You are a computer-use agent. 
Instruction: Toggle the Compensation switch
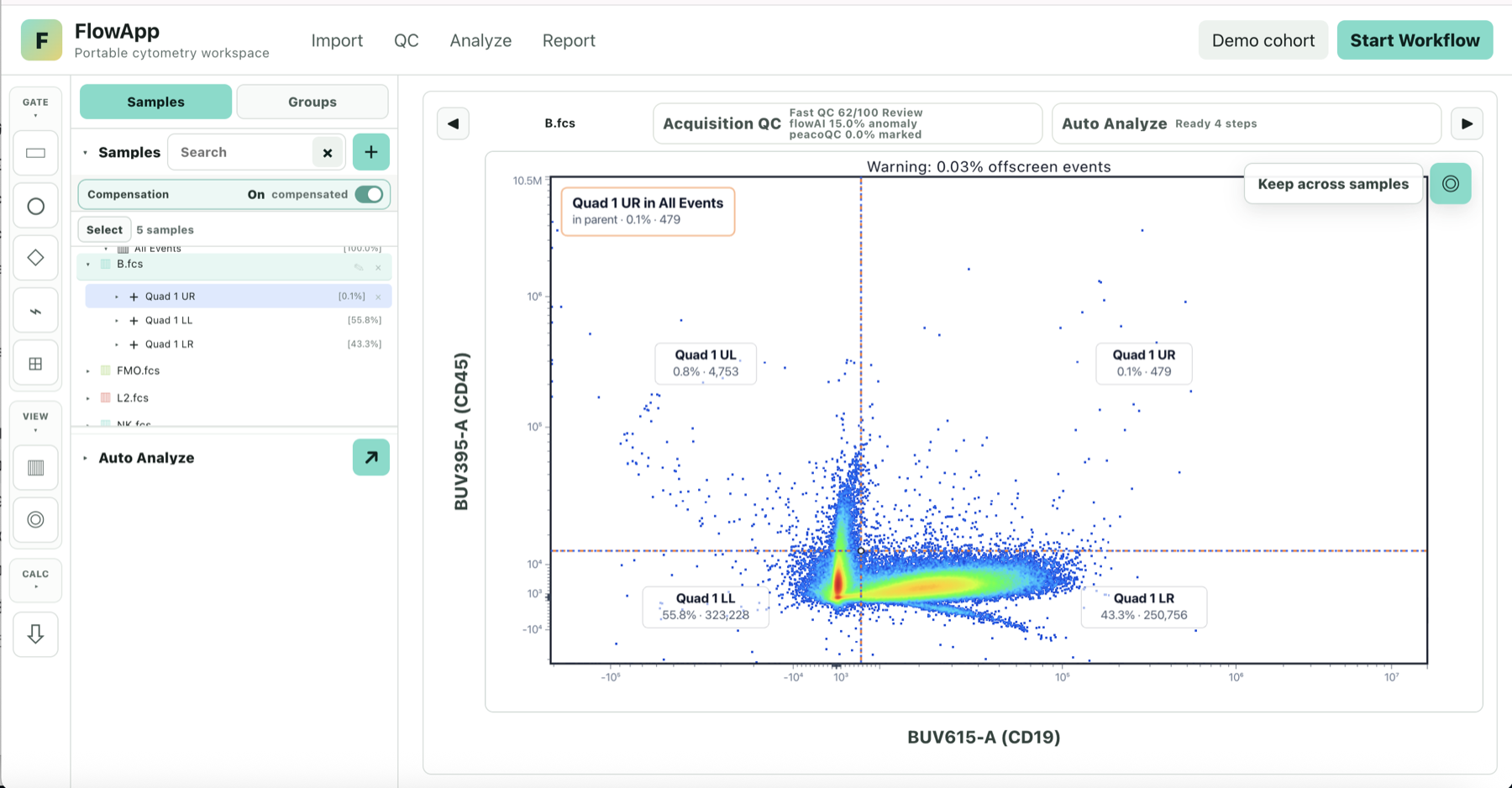click(369, 194)
